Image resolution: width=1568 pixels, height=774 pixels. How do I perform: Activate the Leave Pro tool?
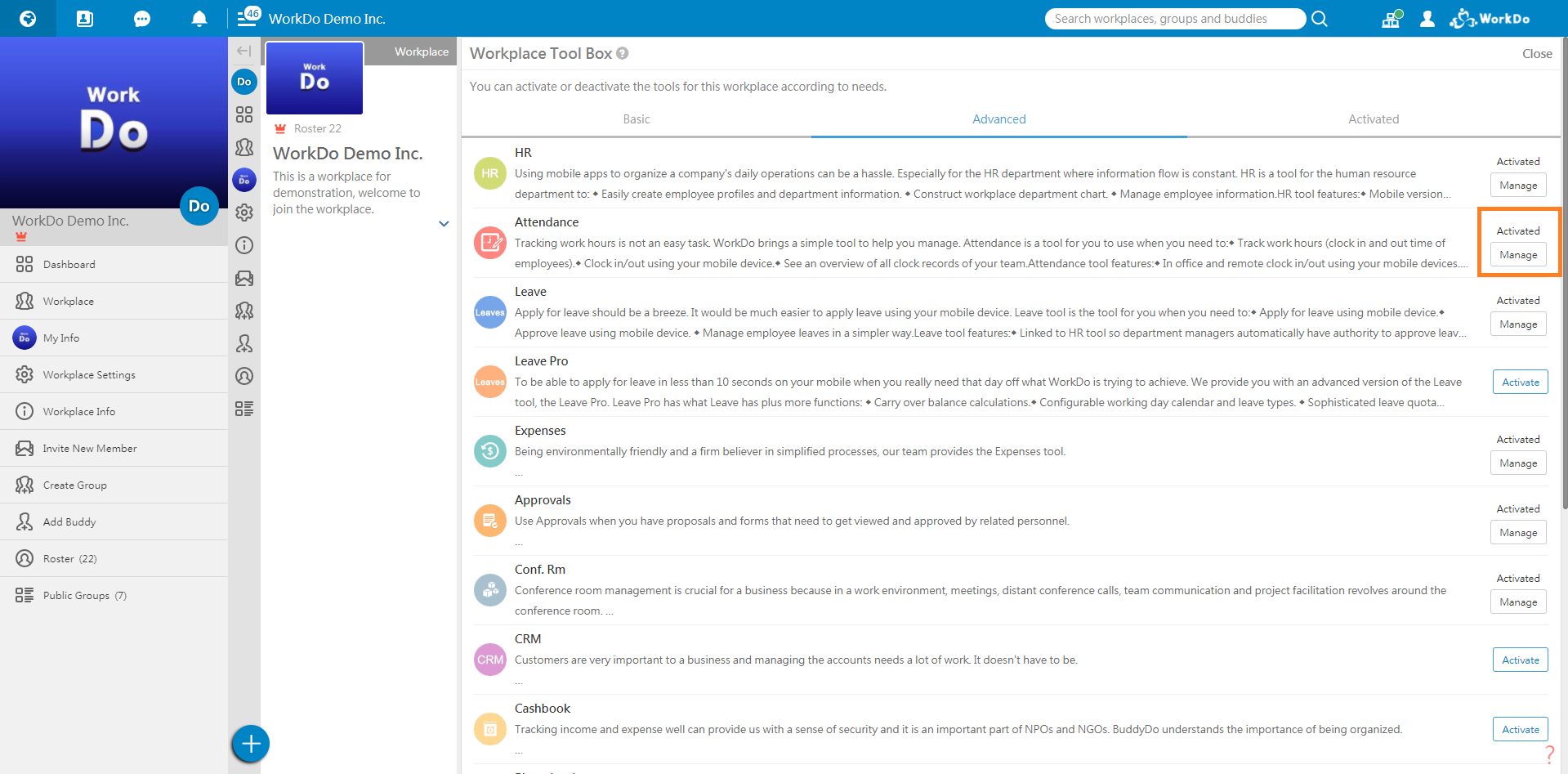(1520, 382)
